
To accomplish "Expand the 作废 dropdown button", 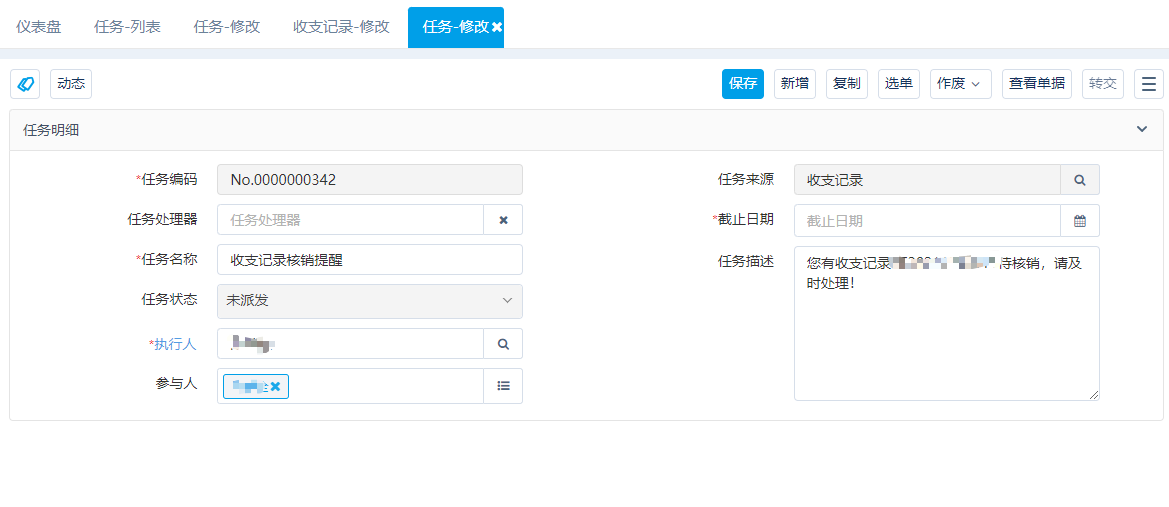I will 960,84.
